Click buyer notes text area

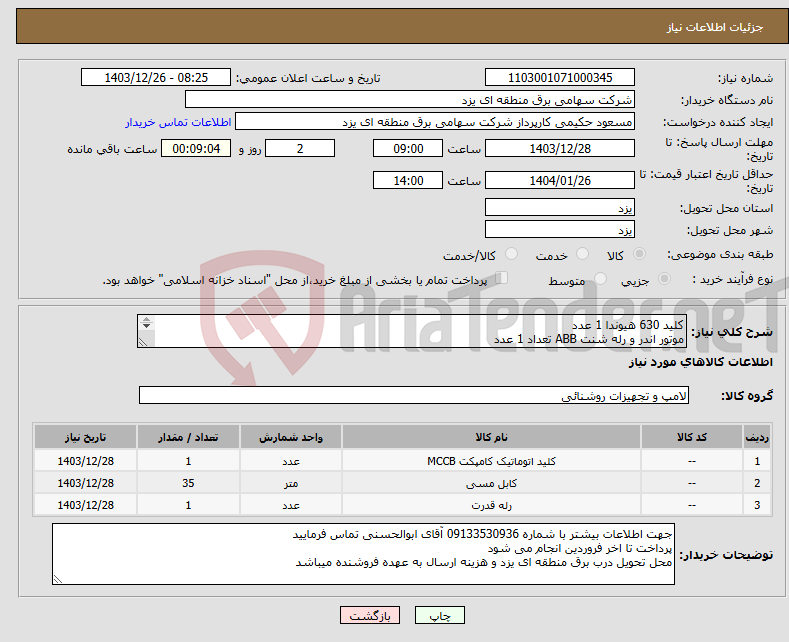pyautogui.click(x=363, y=554)
